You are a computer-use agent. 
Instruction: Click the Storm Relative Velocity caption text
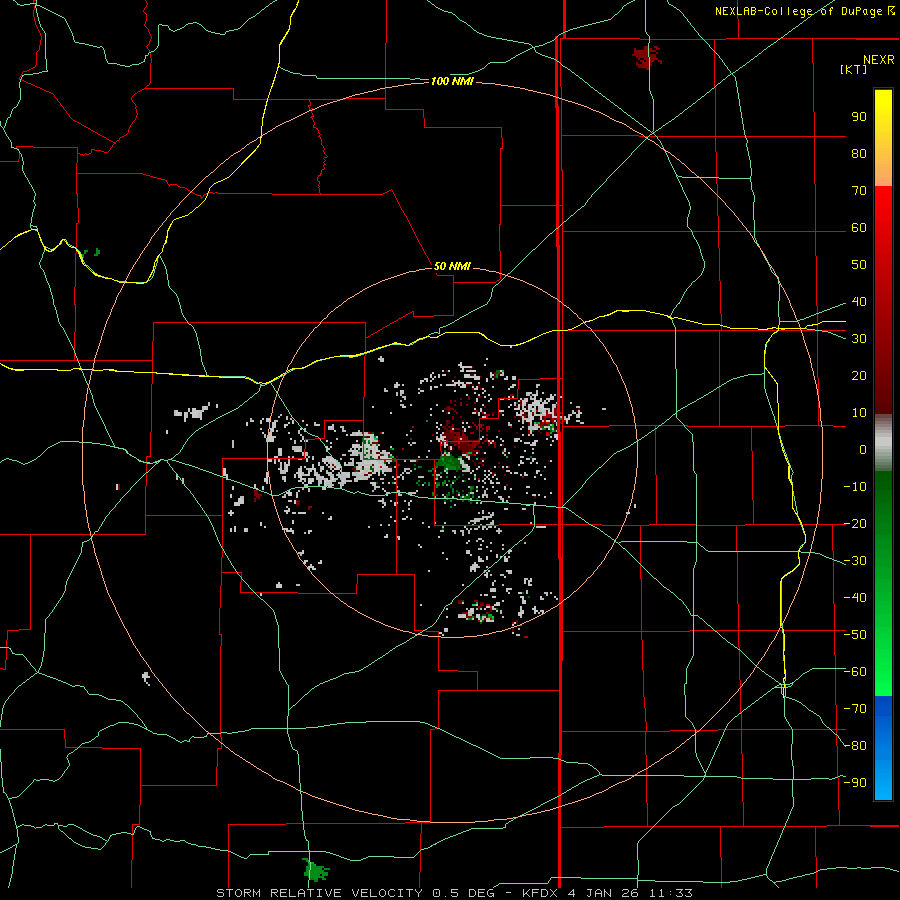454,893
